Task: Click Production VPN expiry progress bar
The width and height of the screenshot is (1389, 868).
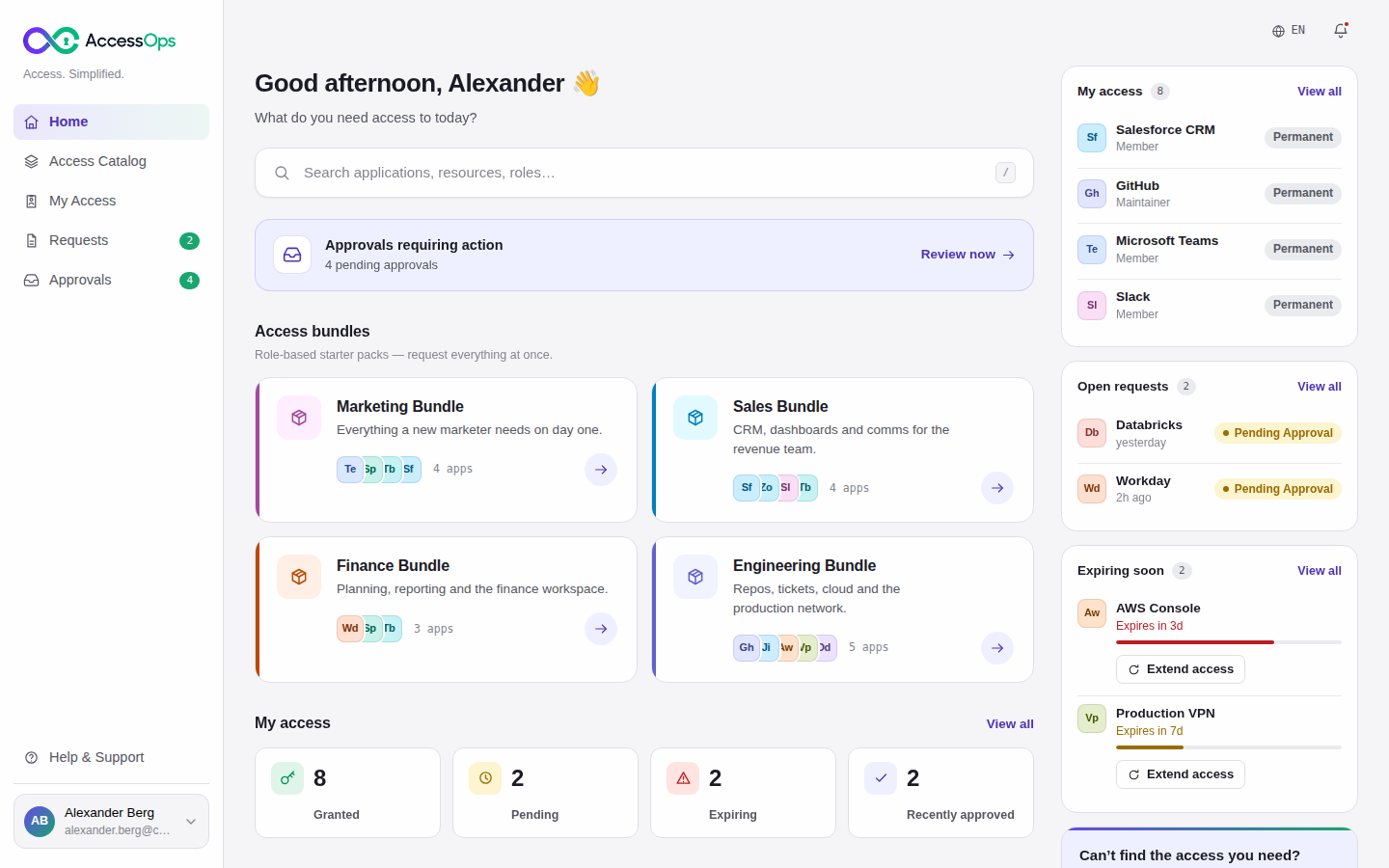Action: tap(1229, 747)
